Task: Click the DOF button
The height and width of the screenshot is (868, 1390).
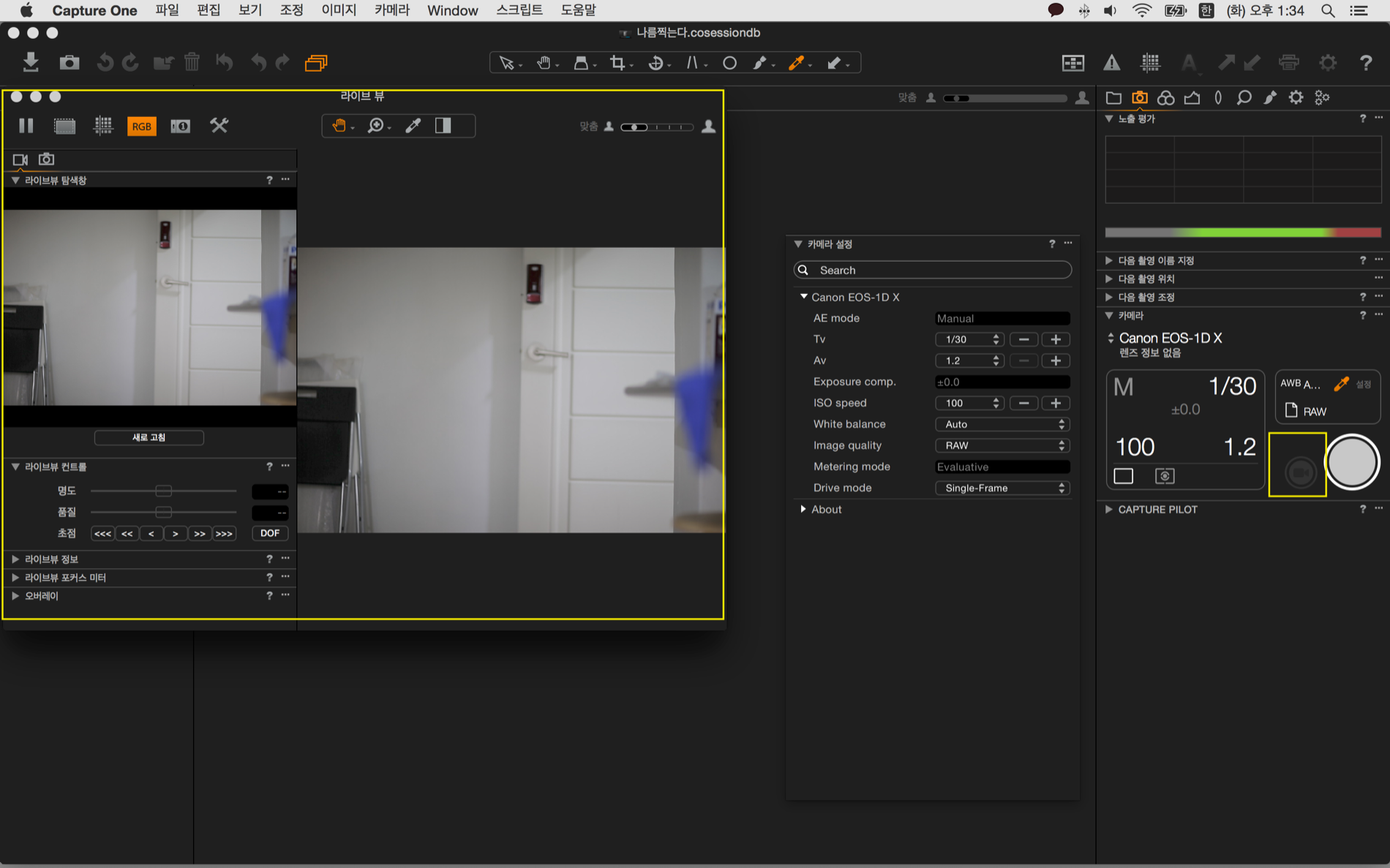Action: (x=269, y=533)
